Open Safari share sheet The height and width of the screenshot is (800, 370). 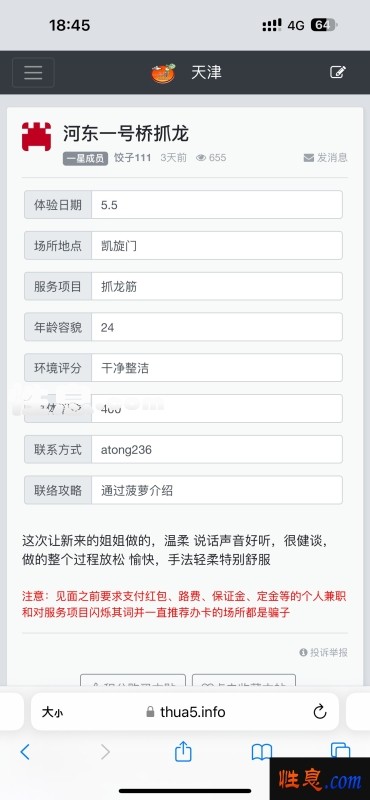pos(183,752)
